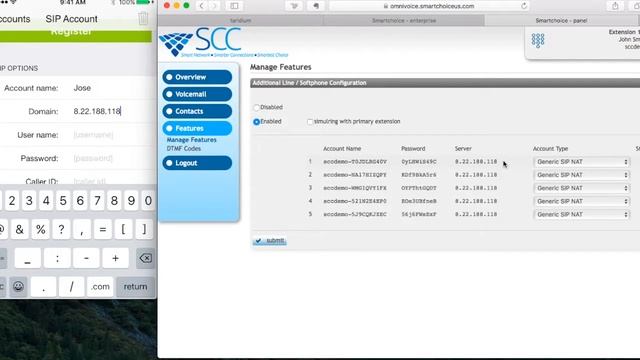640x360 pixels.
Task: Go back to Accounts in SIP app
Action: (x=15, y=19)
